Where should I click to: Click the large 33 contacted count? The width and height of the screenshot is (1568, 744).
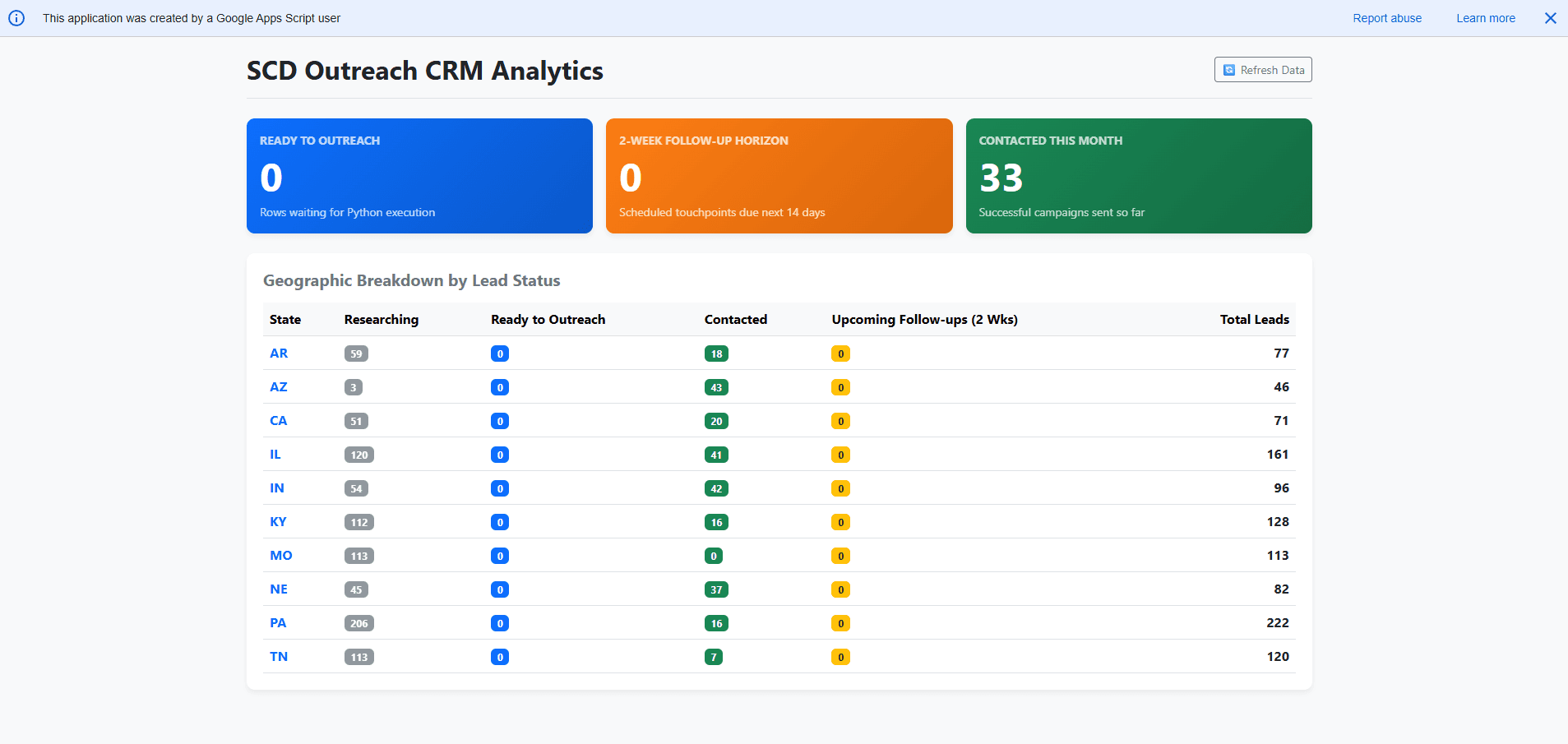click(1001, 178)
